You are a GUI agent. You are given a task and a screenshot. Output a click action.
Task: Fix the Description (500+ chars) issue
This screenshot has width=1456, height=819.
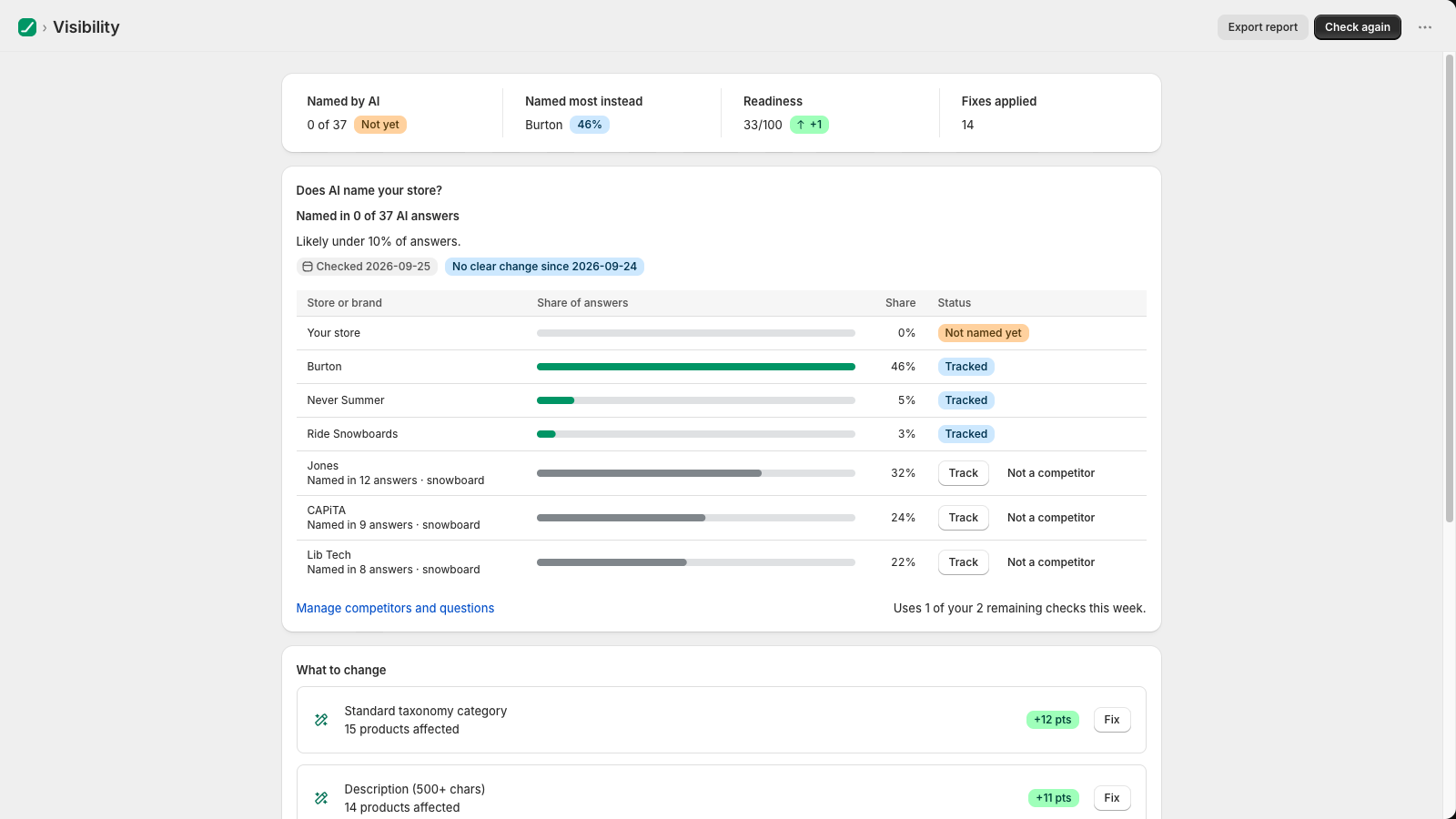coord(1112,798)
